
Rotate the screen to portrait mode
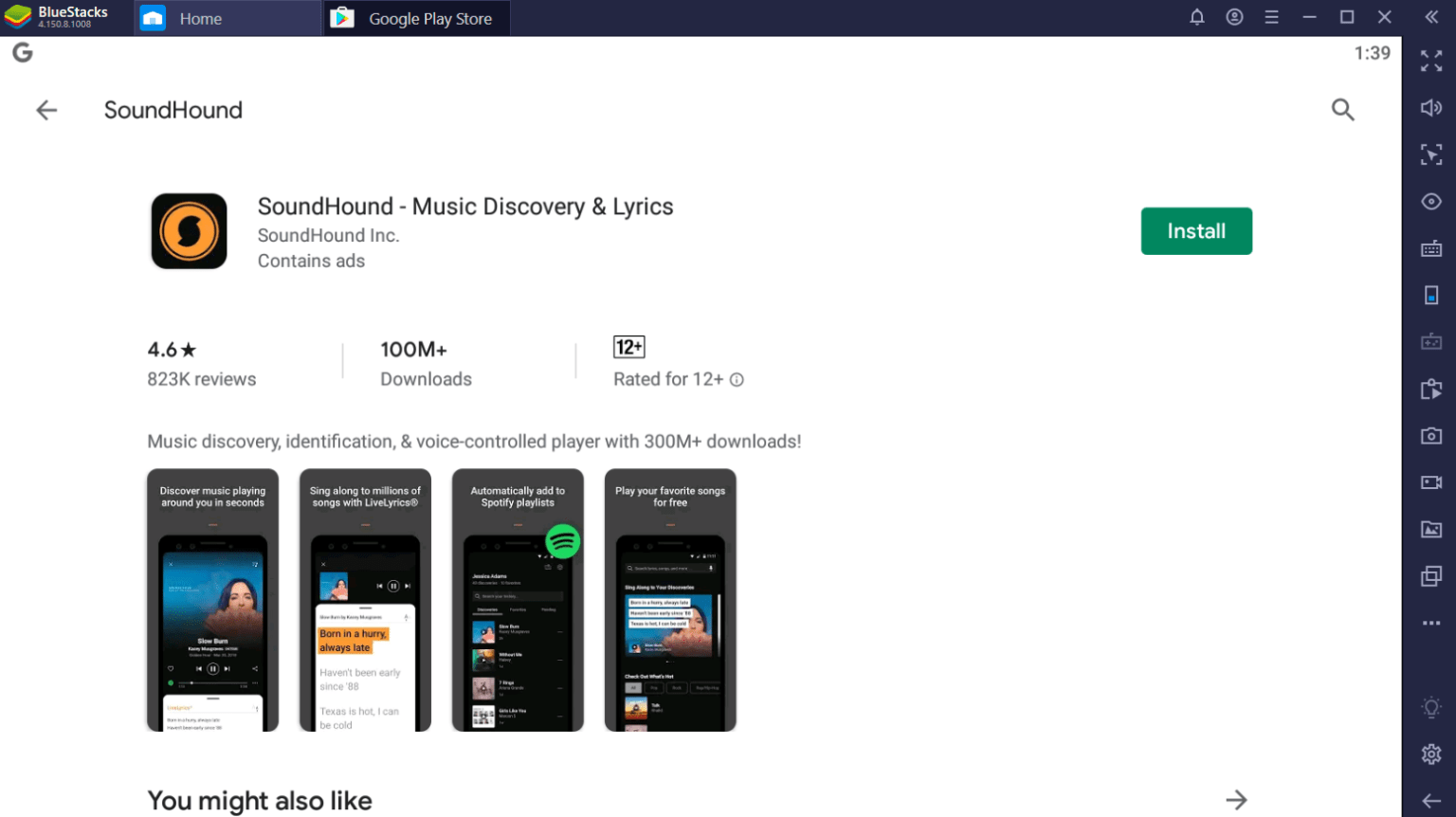pyautogui.click(x=1431, y=294)
